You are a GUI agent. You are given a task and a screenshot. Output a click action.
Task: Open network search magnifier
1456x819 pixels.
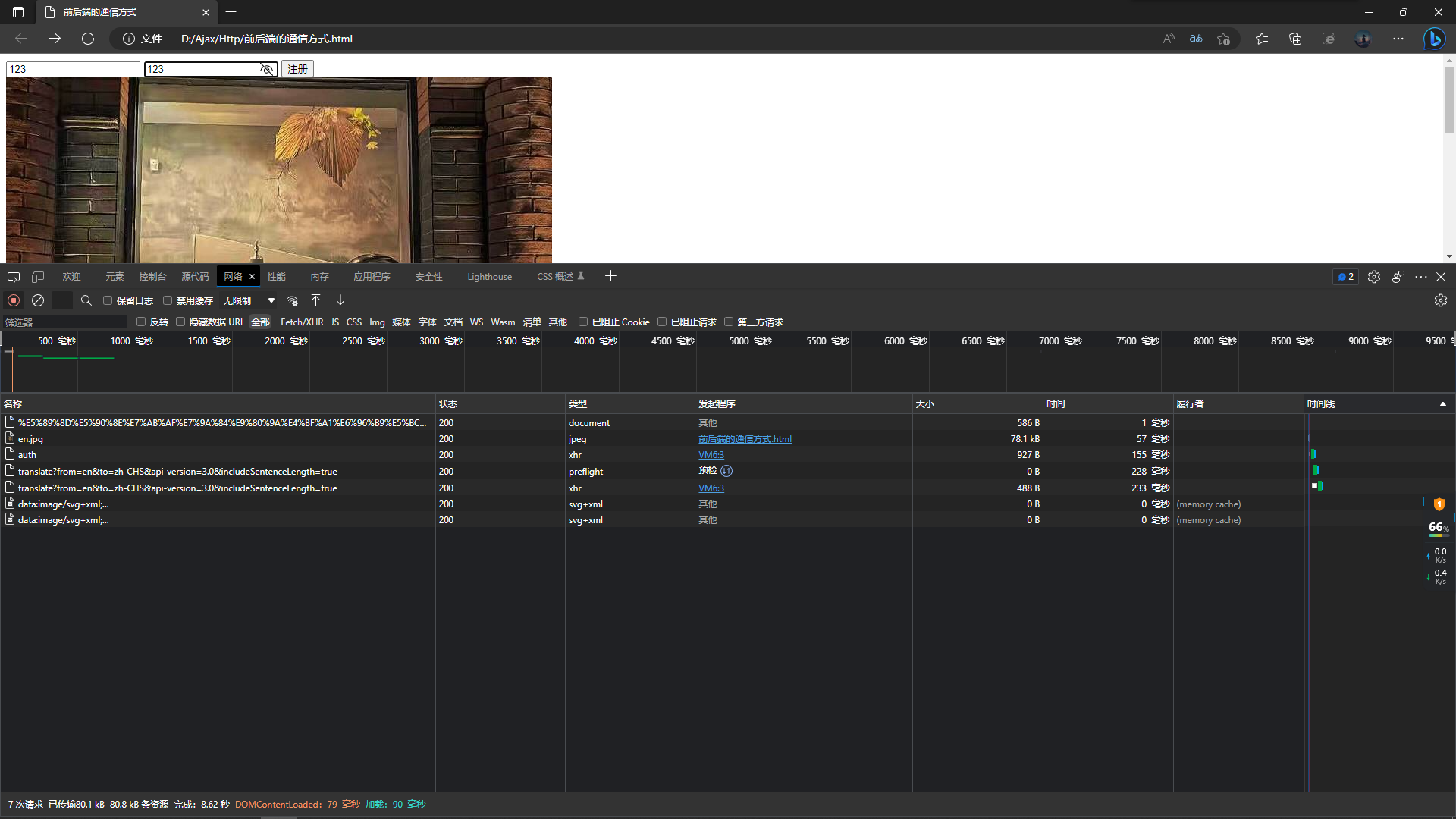(x=86, y=300)
